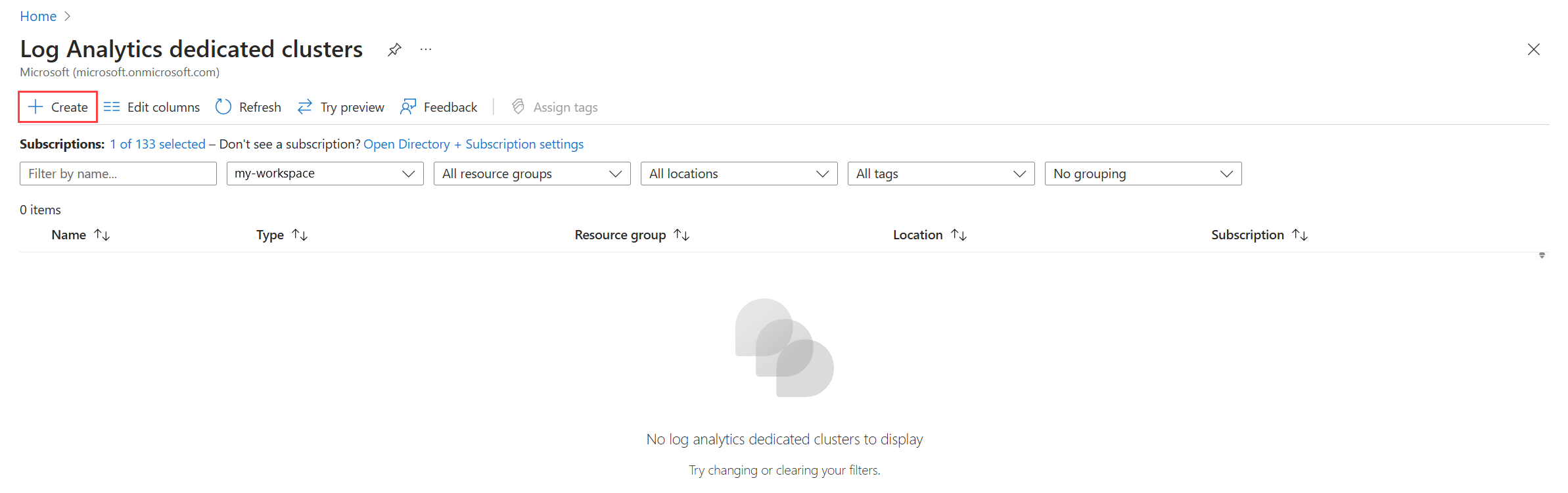
Task: Click the Filter by name input field
Action: coord(118,174)
